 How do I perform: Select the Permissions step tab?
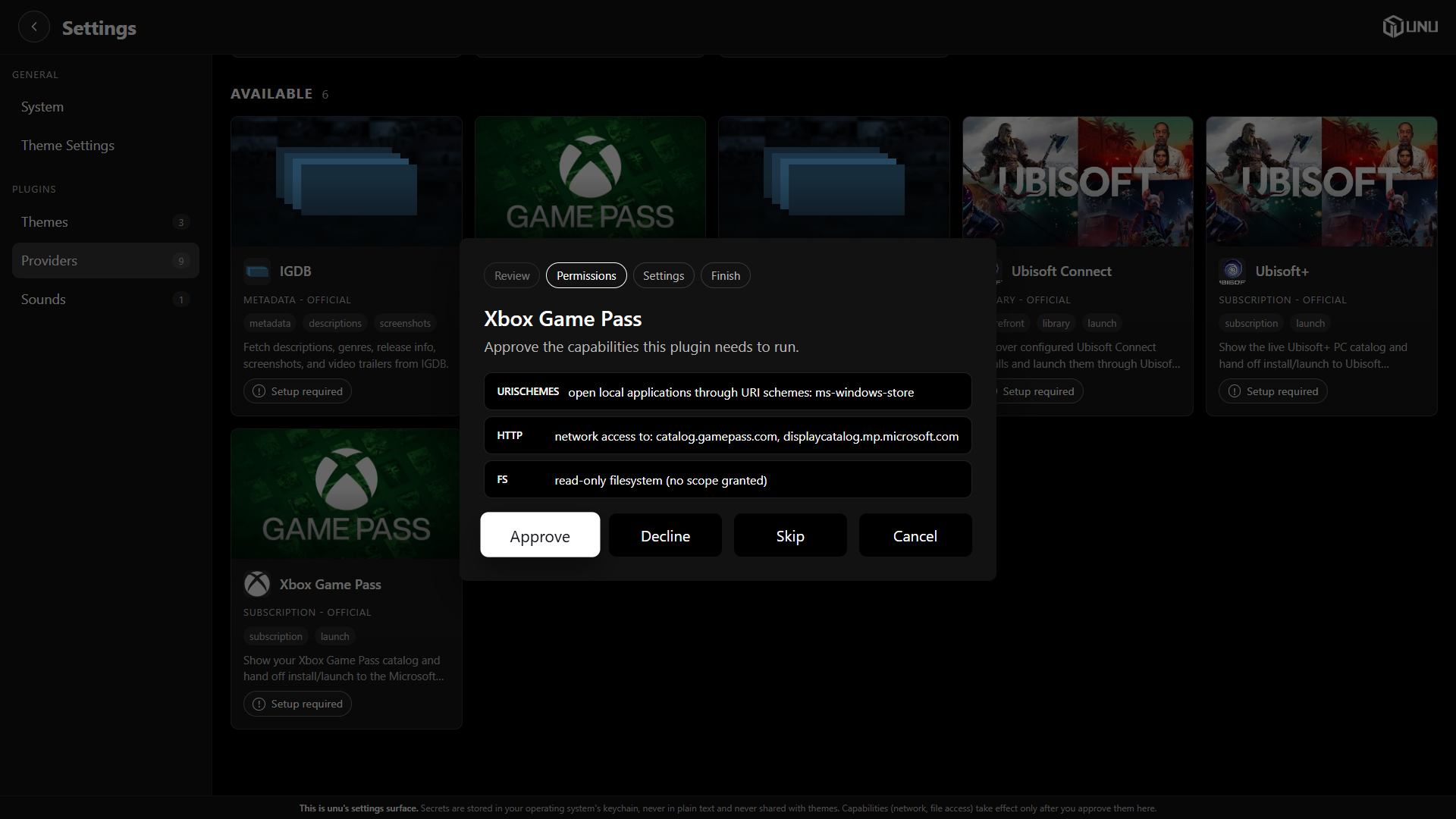click(586, 275)
